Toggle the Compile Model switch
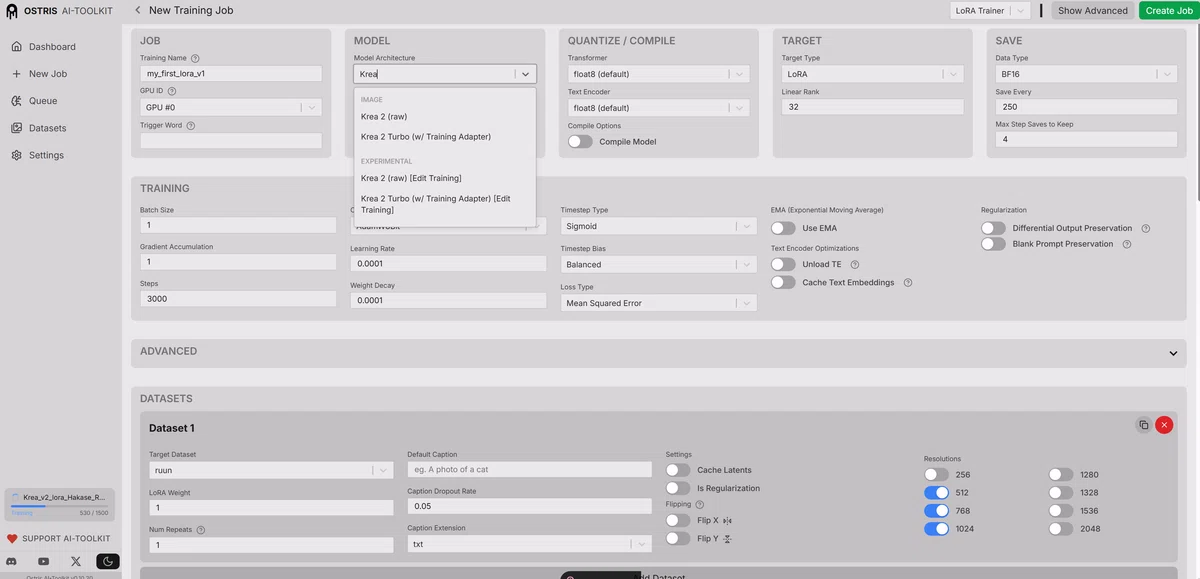1200x579 pixels. [x=580, y=142]
